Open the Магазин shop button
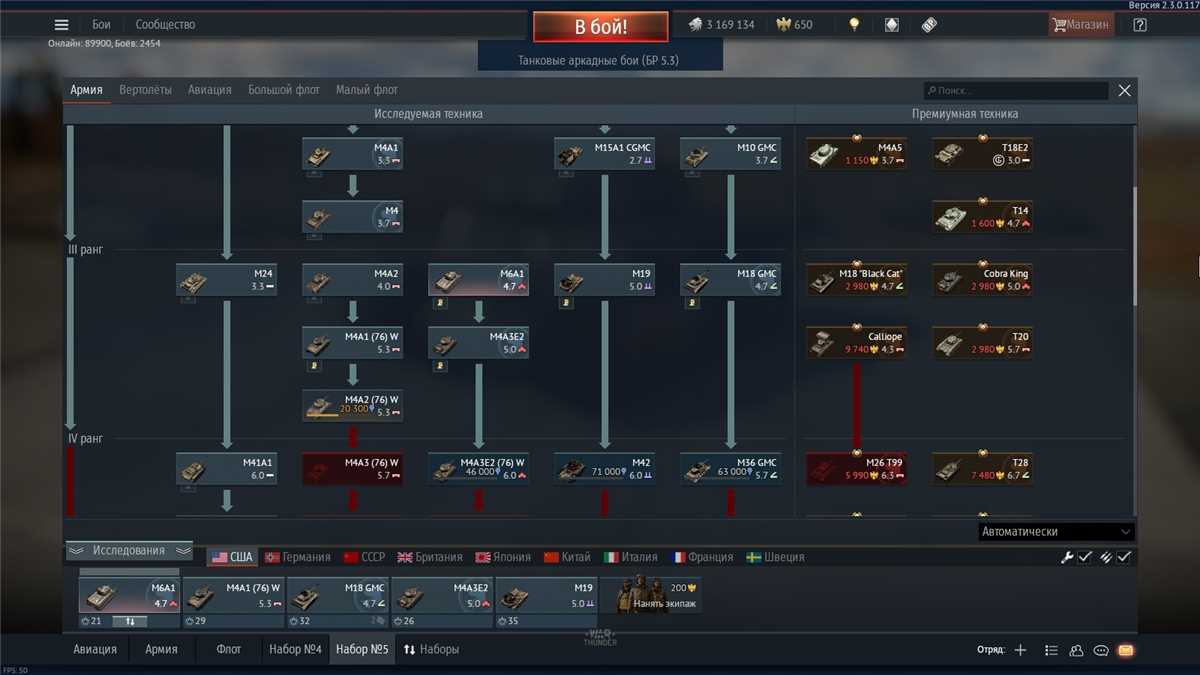1200x675 pixels. click(1081, 25)
